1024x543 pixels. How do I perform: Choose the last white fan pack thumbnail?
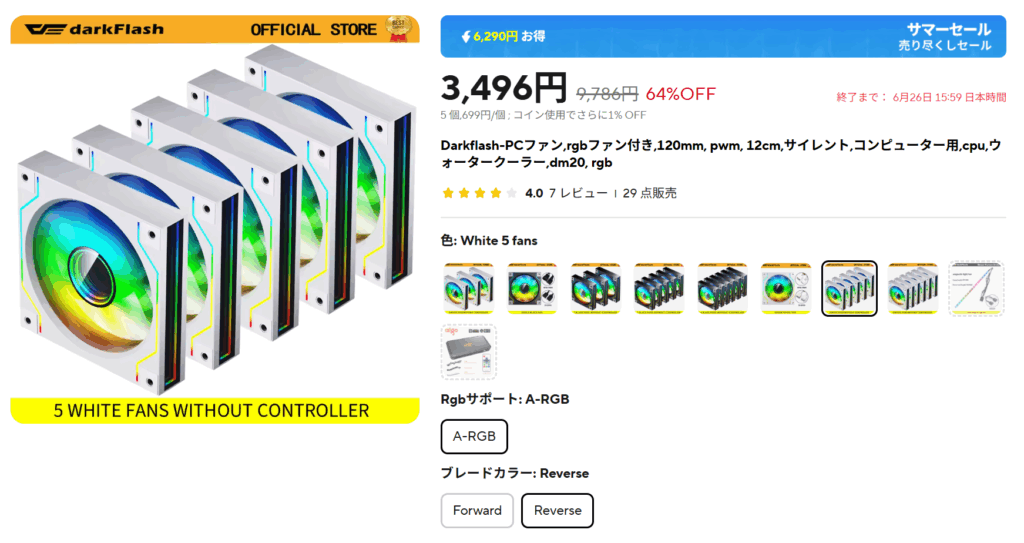click(912, 288)
